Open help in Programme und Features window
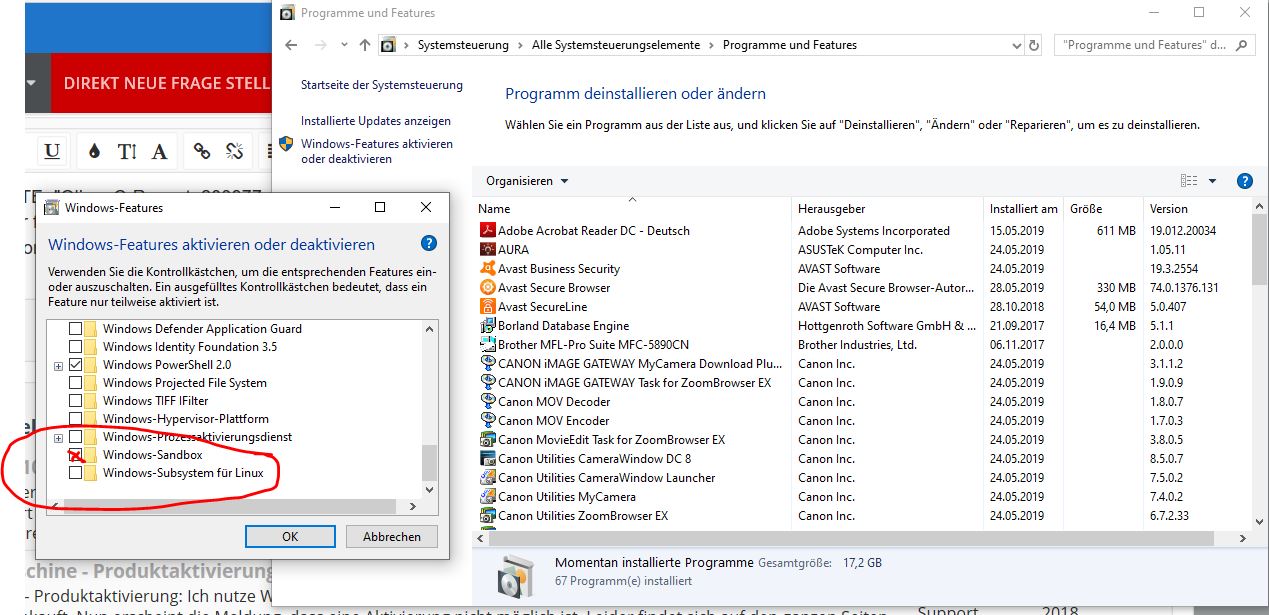1269x615 pixels. tap(1245, 181)
